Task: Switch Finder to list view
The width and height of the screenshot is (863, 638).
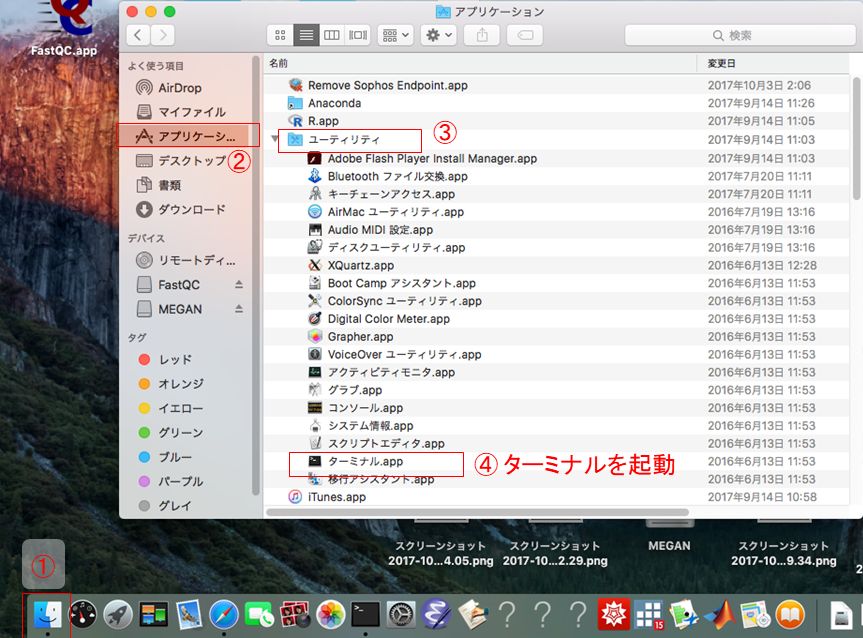Action: click(306, 35)
